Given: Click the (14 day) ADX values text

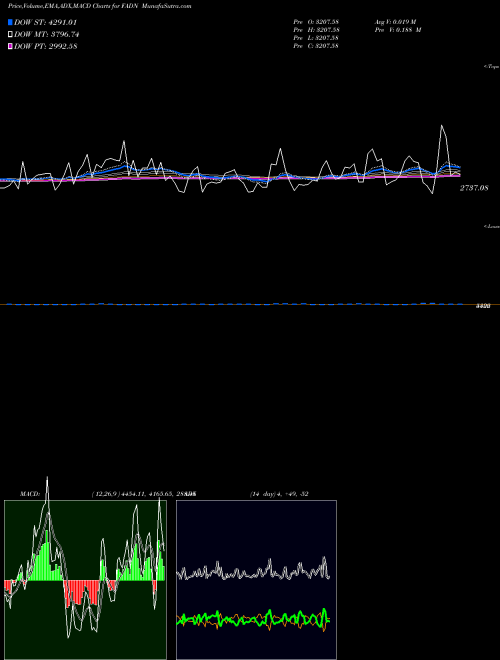Looking at the screenshot, I should click(x=279, y=494).
